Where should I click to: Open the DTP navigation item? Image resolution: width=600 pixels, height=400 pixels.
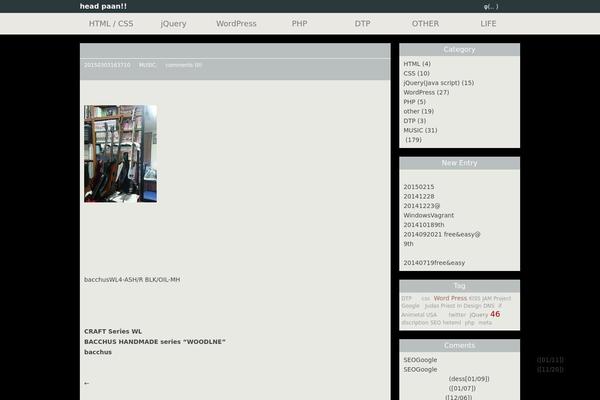(362, 24)
